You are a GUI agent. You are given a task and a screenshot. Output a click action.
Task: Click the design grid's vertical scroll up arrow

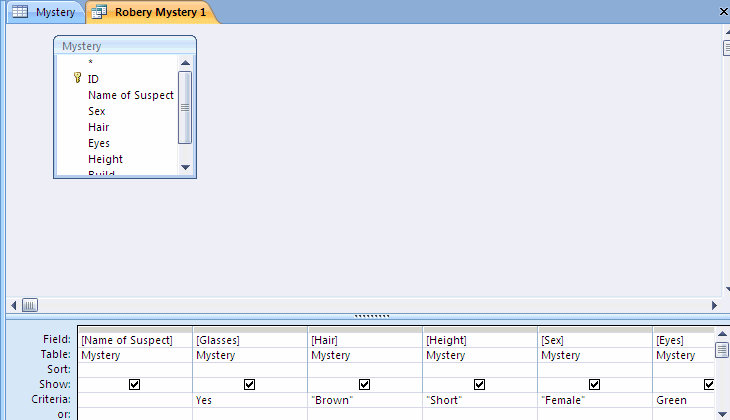722,334
